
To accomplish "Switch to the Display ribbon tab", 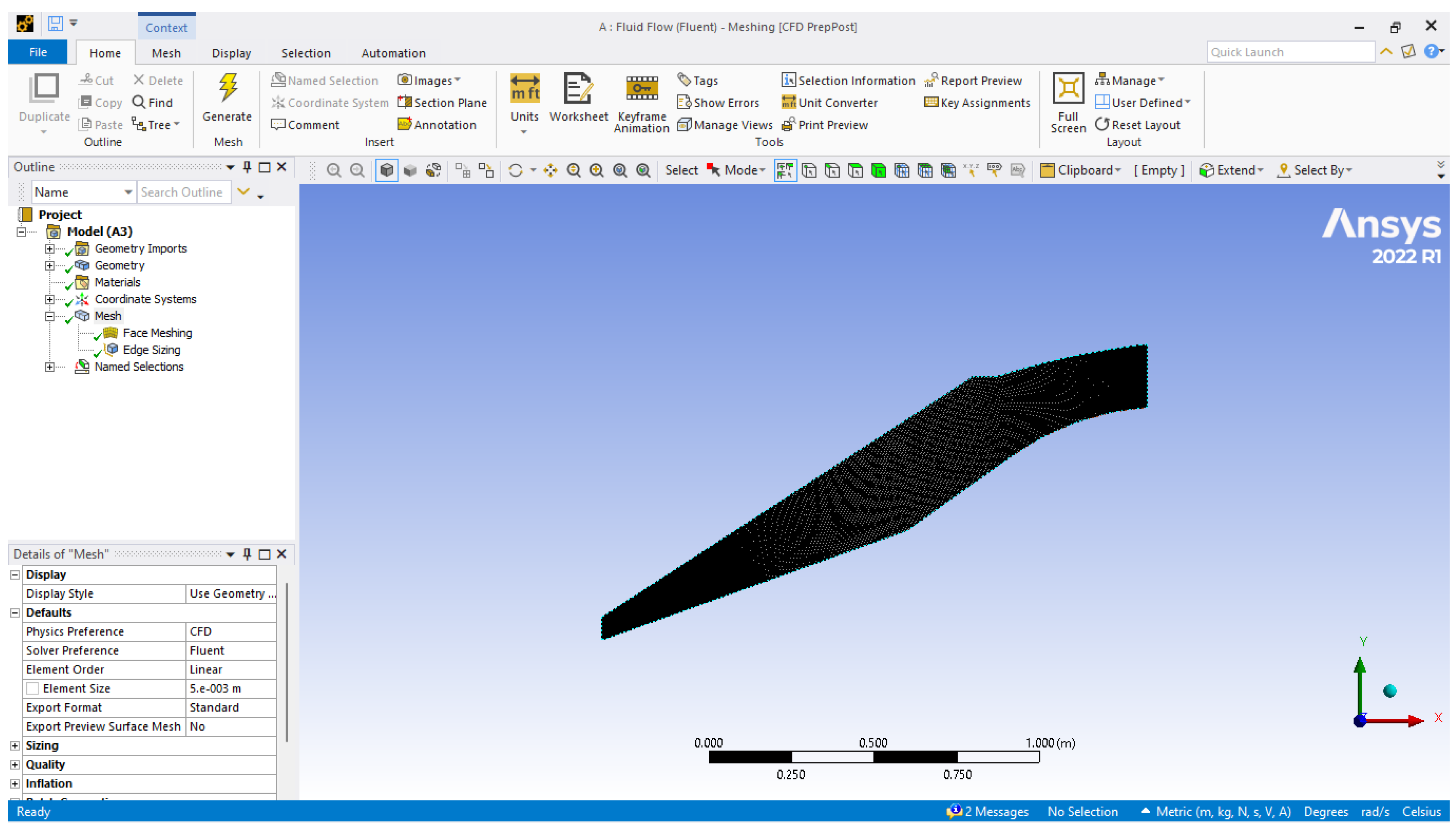I will [231, 53].
